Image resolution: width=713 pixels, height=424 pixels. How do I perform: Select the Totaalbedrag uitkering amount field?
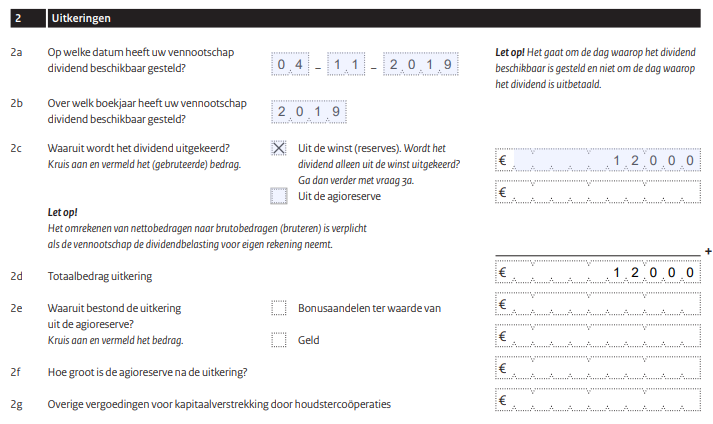point(598,272)
